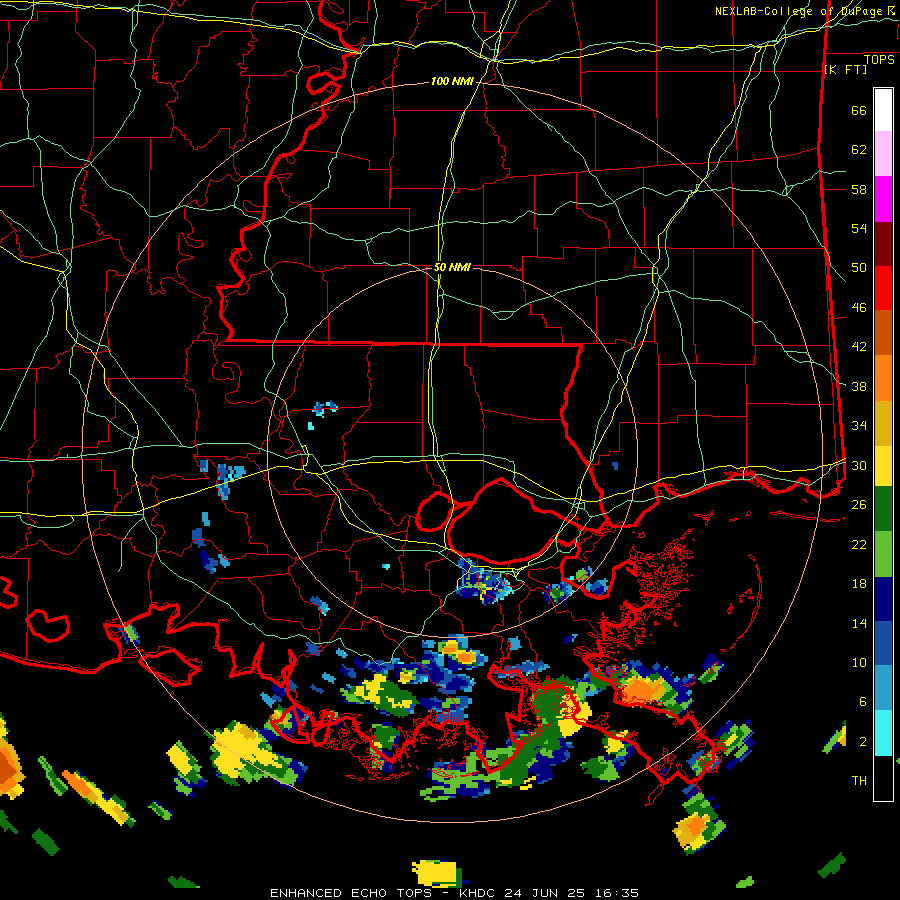Click the dark orange legend swatch
Screen dimensions: 900x900
(x=883, y=333)
